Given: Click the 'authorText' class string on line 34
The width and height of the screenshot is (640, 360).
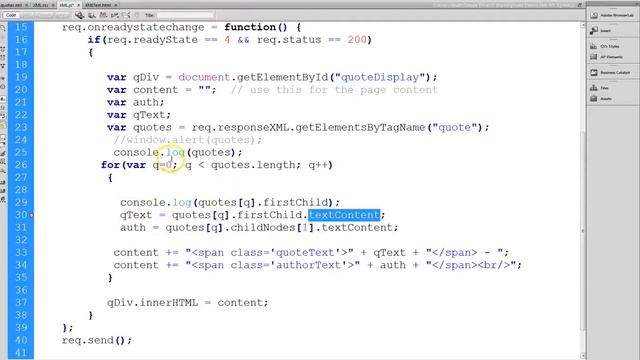Looking at the screenshot, I should pos(312,265).
